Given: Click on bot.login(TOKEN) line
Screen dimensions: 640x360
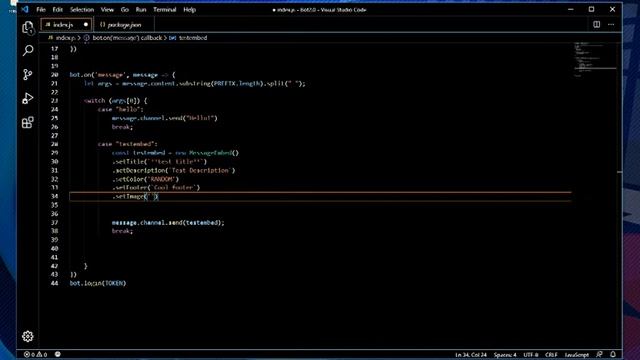Looking at the screenshot, I should [x=98, y=283].
